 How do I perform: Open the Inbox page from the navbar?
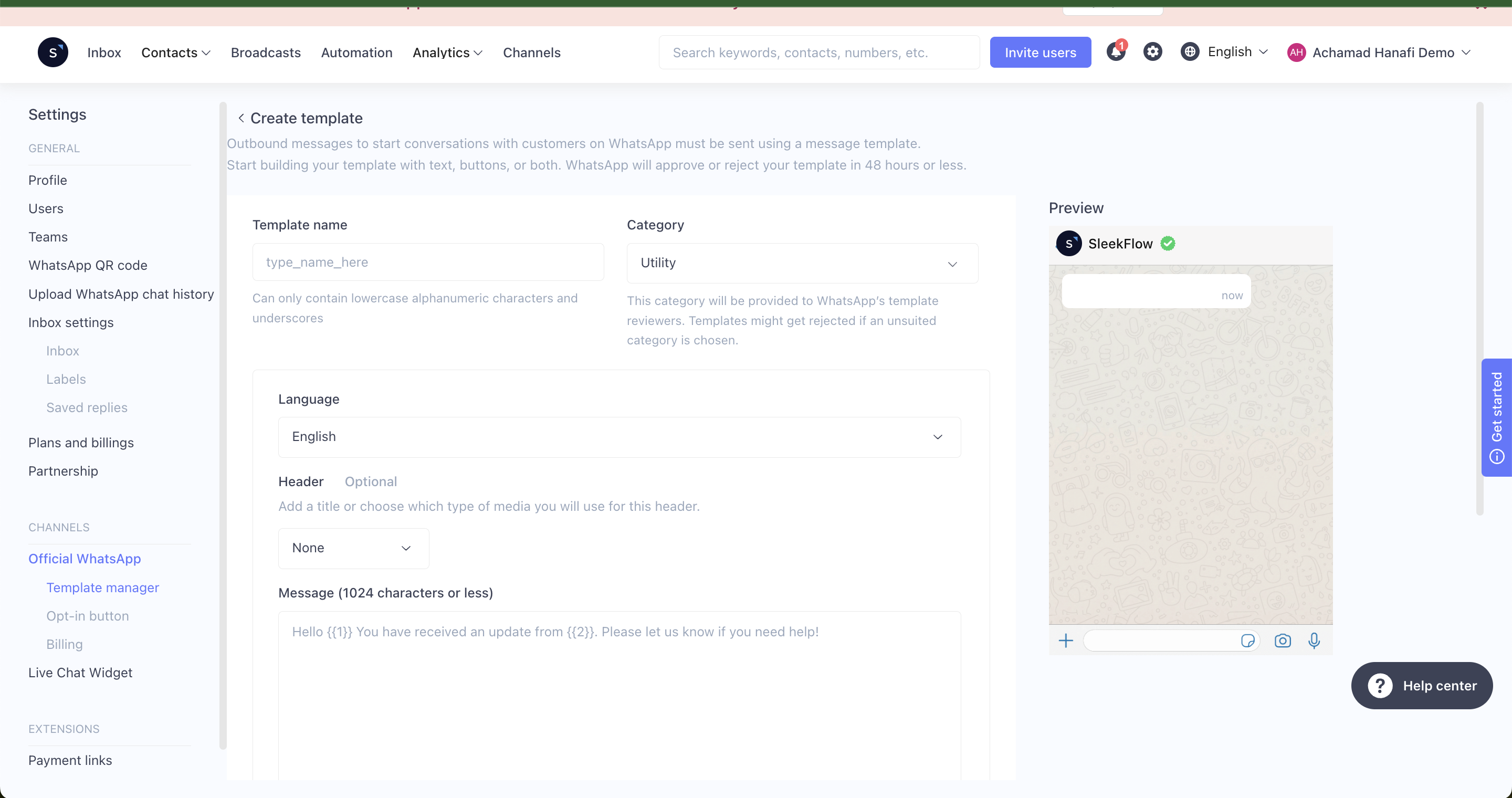tap(104, 52)
